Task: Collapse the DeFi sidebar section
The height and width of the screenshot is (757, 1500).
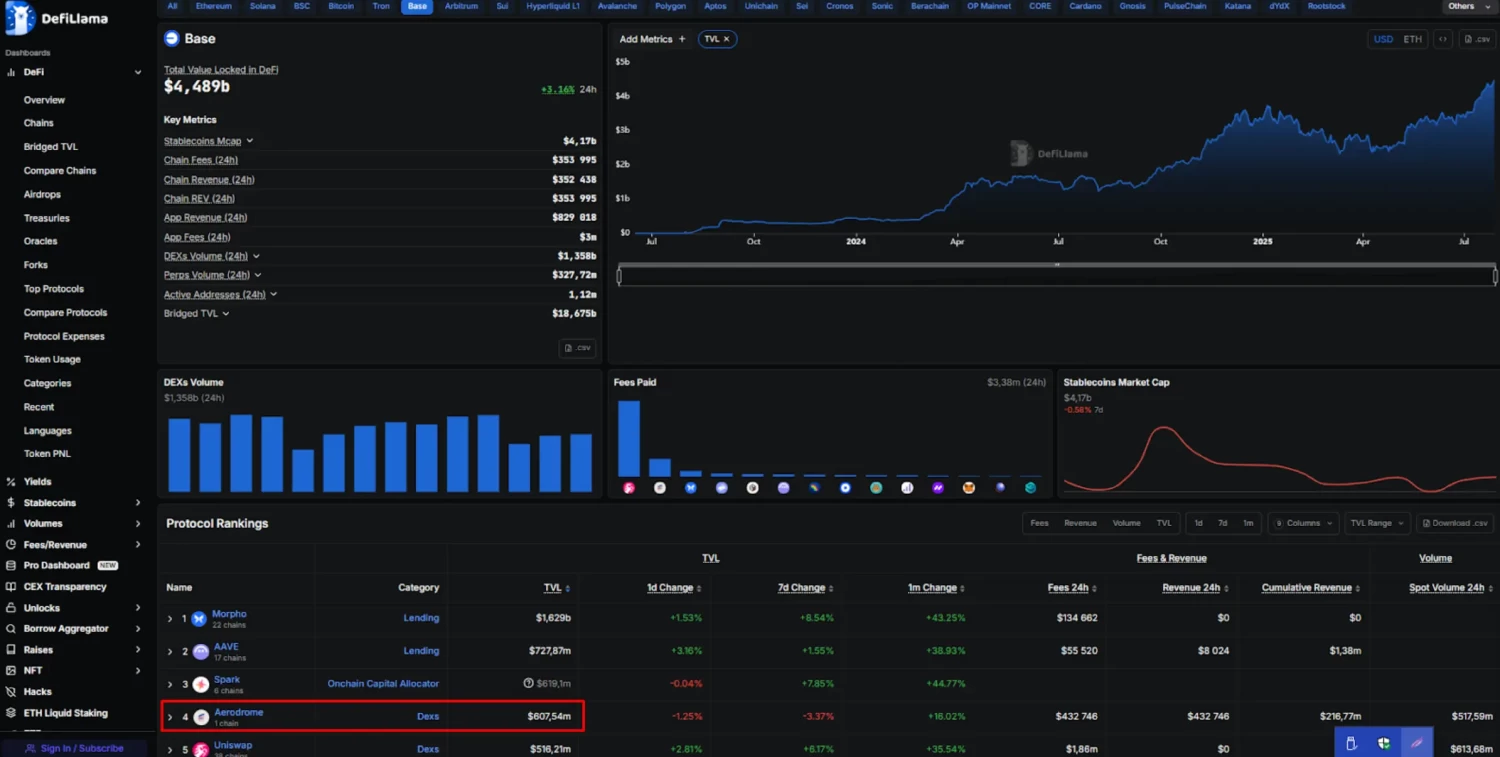Action: (x=138, y=72)
